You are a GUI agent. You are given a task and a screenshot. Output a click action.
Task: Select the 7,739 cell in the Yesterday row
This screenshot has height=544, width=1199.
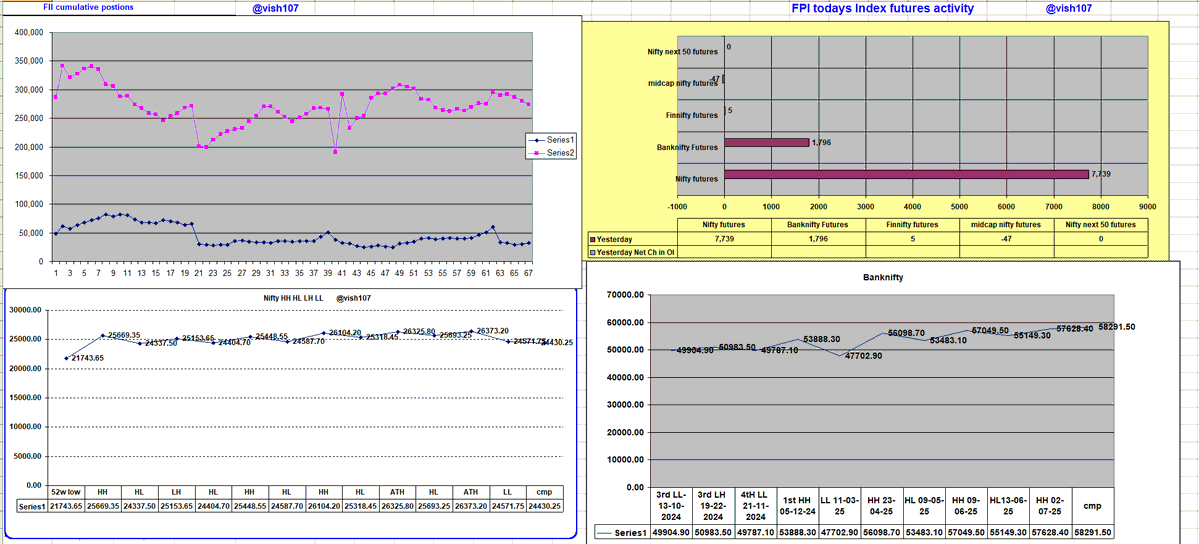coord(725,238)
